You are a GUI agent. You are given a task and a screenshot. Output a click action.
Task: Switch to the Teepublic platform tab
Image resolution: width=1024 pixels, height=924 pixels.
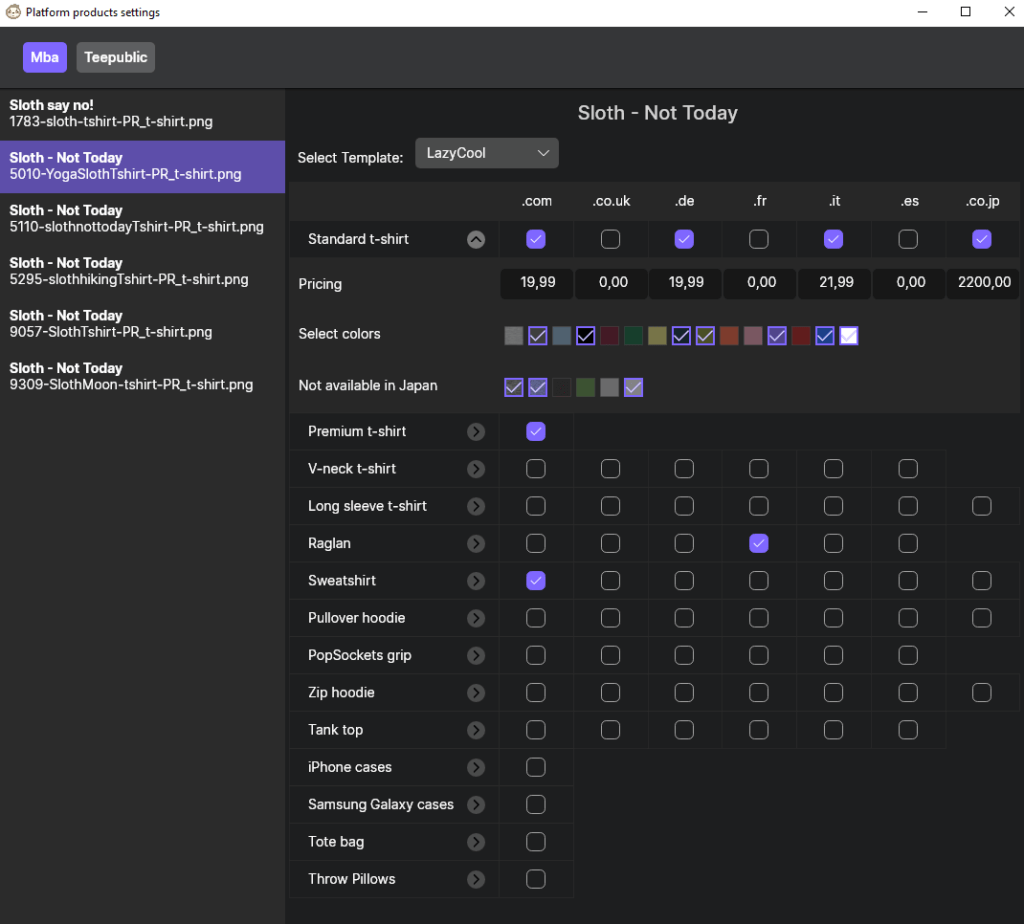coord(116,57)
